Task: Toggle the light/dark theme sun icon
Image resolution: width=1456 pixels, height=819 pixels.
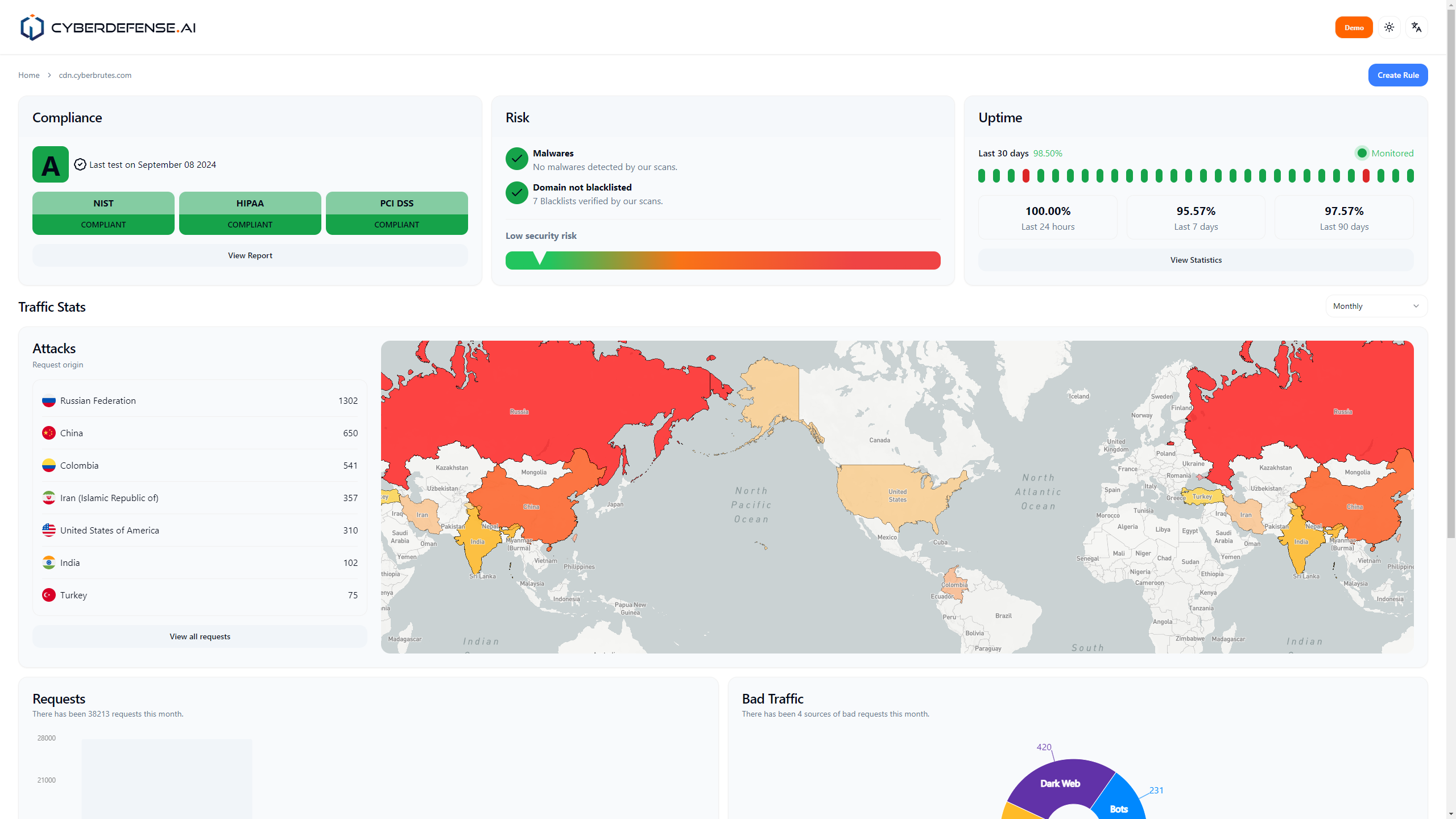Action: tap(1389, 27)
